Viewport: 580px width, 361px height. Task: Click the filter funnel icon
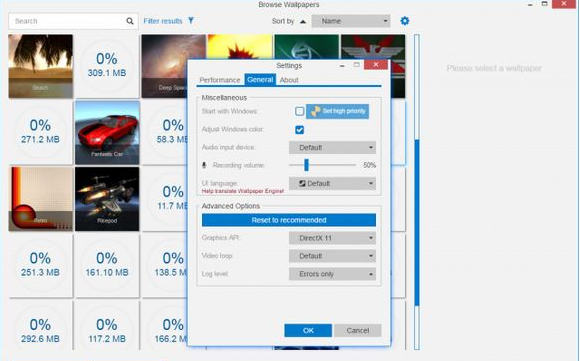(191, 20)
